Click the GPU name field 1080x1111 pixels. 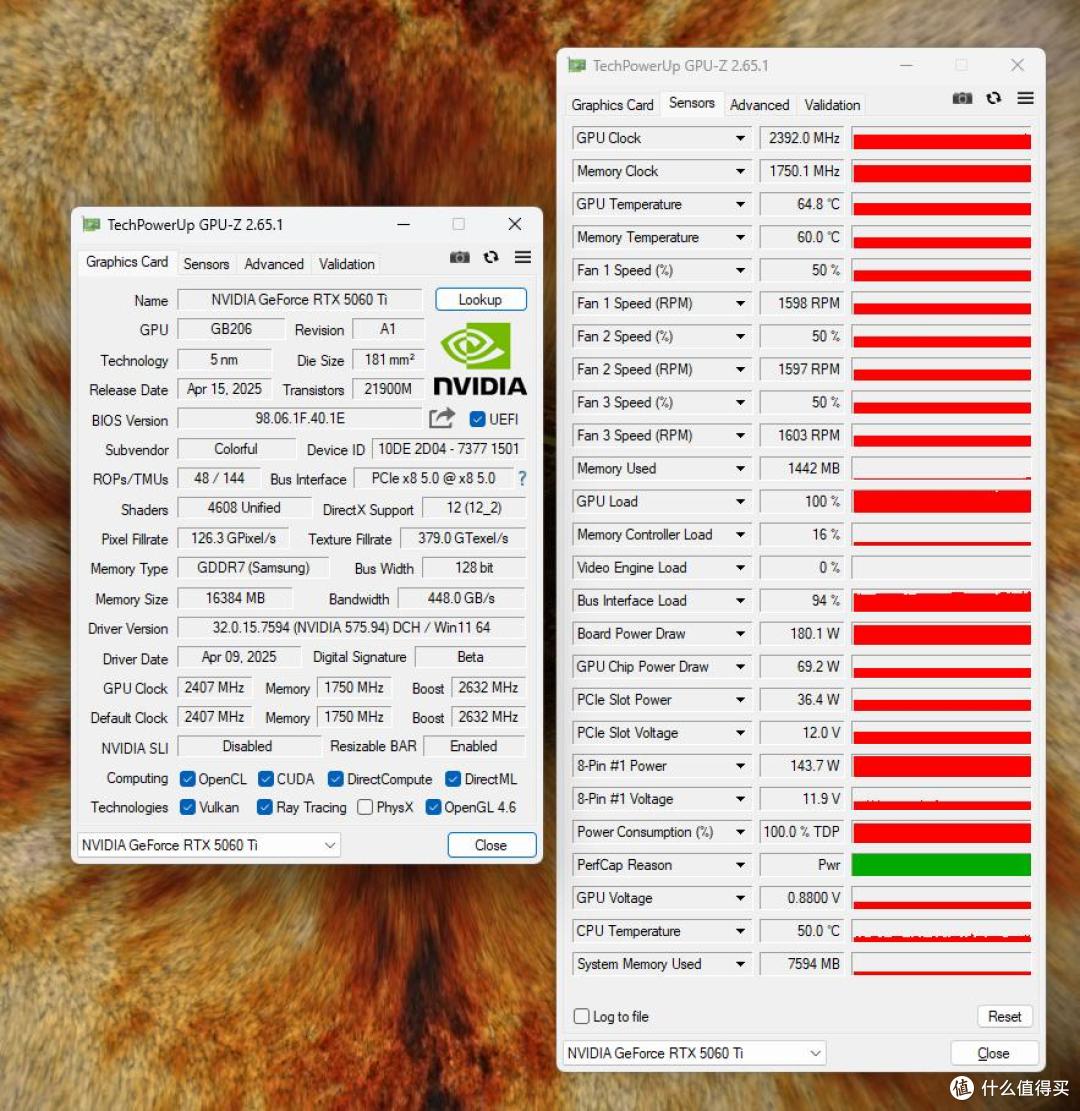click(x=299, y=300)
